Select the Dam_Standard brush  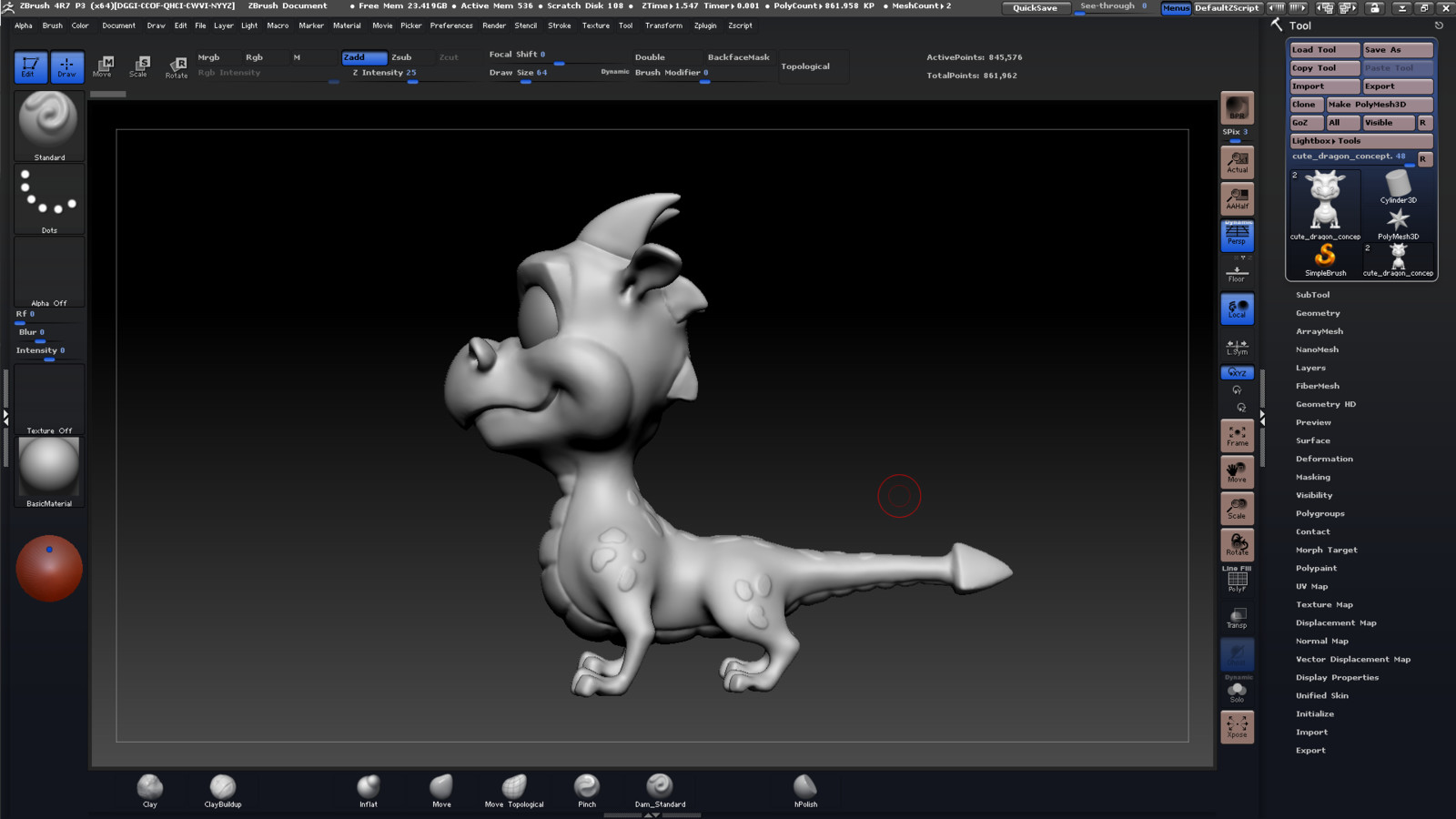[x=660, y=790]
